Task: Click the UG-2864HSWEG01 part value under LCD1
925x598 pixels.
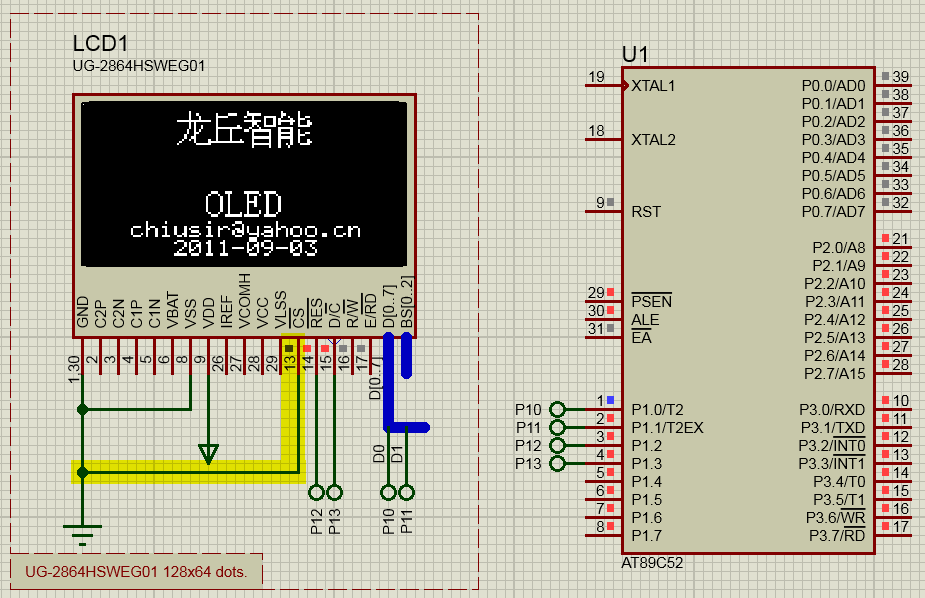Action: click(x=139, y=66)
